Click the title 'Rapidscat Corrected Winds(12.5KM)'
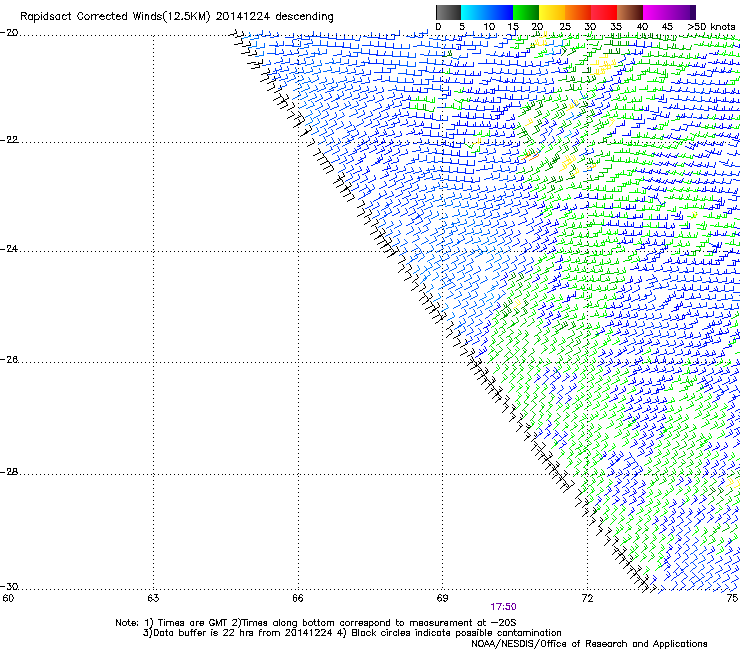The height and width of the screenshot is (650, 740). [115, 17]
